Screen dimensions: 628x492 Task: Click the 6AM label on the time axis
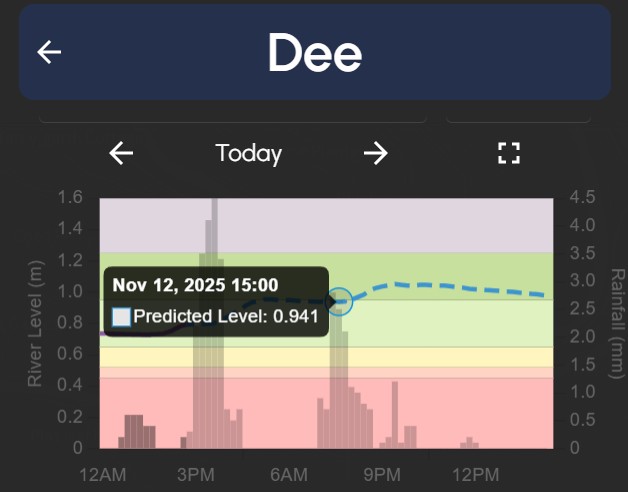click(289, 473)
